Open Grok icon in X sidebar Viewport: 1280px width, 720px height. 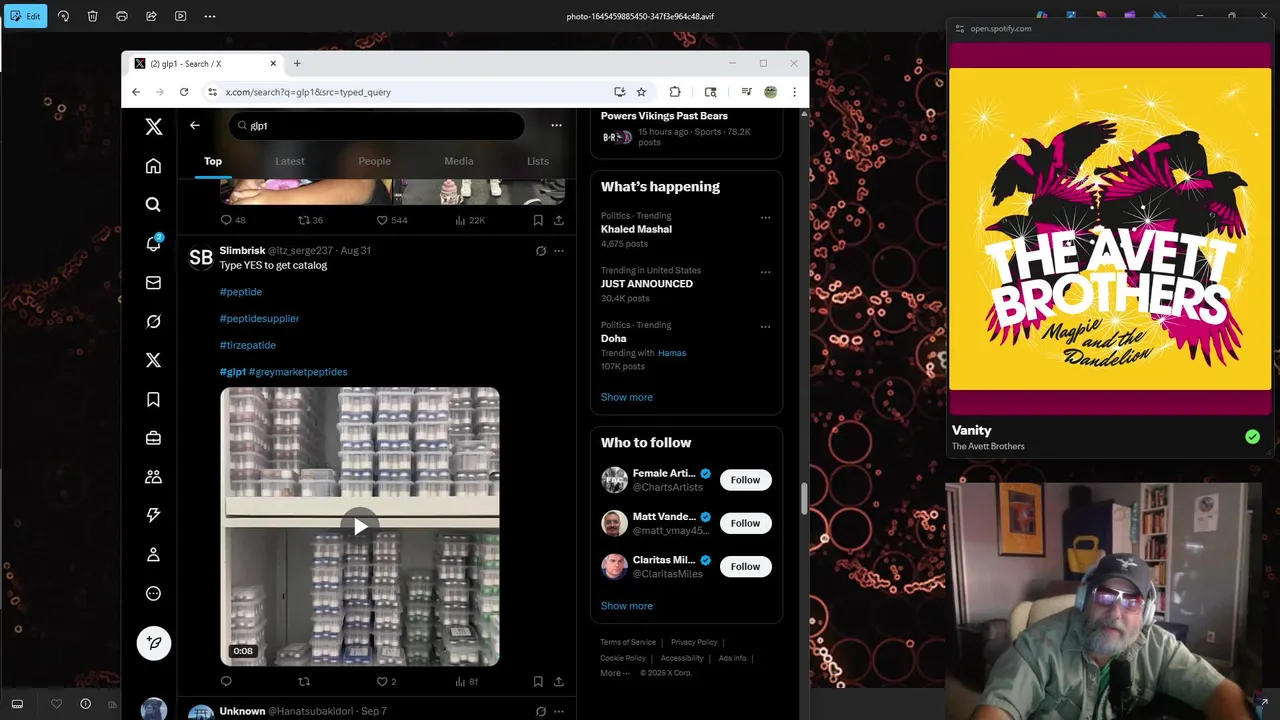[153, 321]
